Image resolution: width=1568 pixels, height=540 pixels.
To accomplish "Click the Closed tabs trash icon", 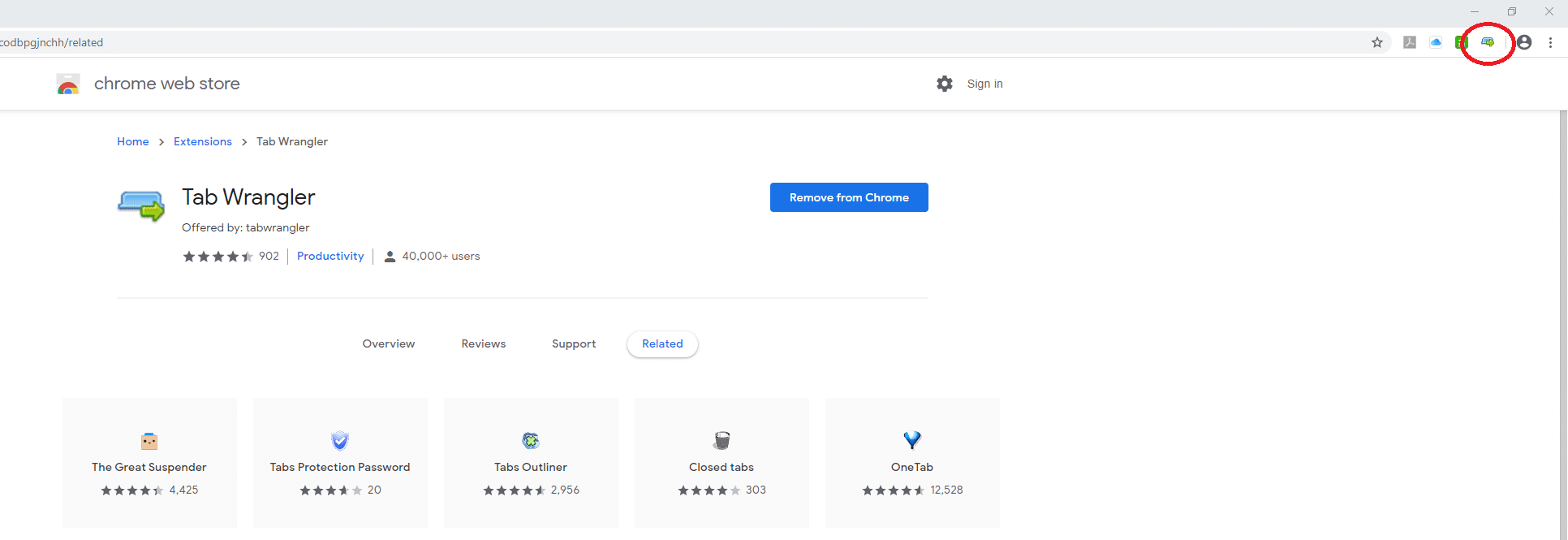I will click(722, 440).
